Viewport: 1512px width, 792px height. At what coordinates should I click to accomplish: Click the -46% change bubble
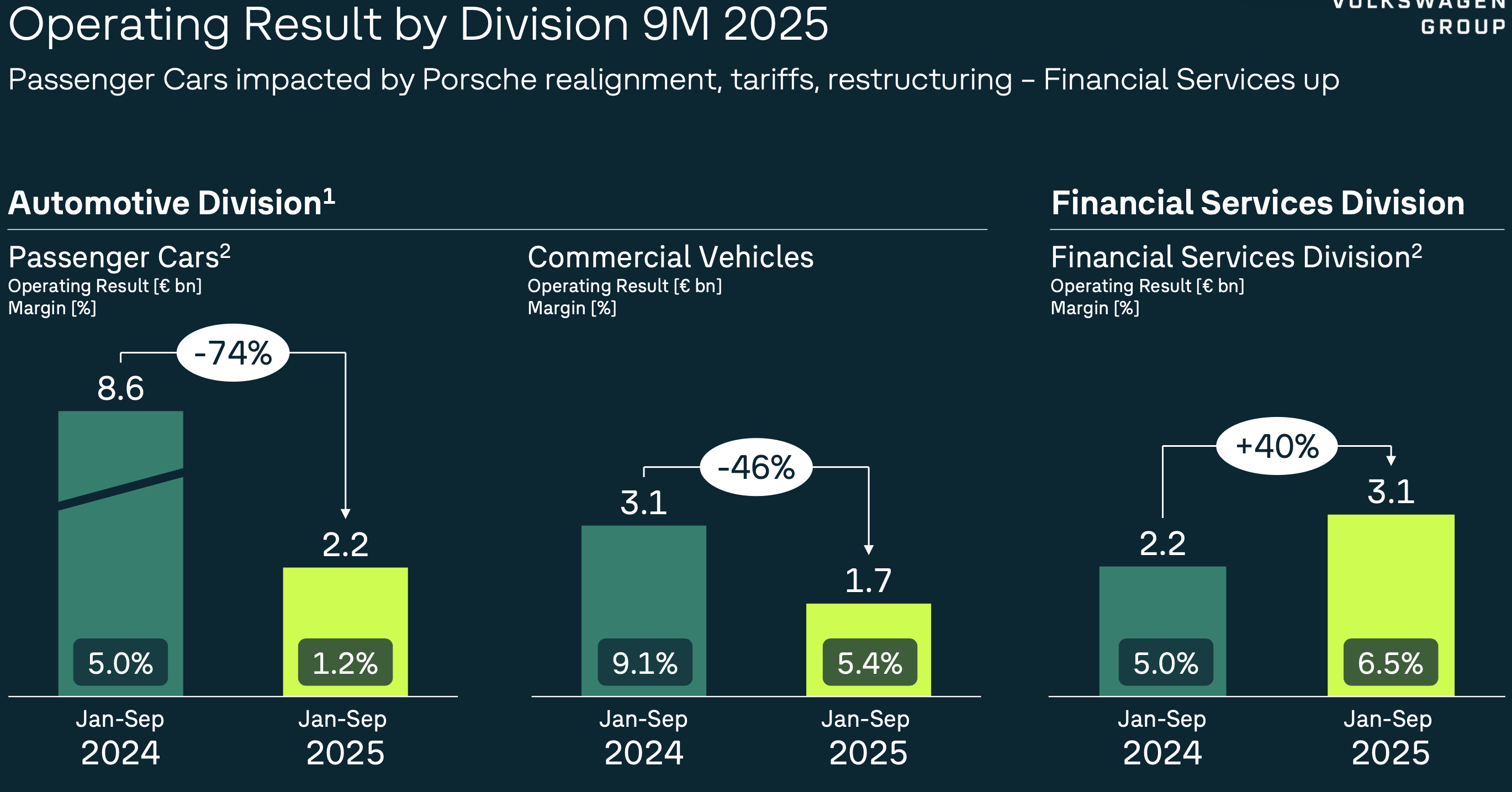tap(756, 467)
